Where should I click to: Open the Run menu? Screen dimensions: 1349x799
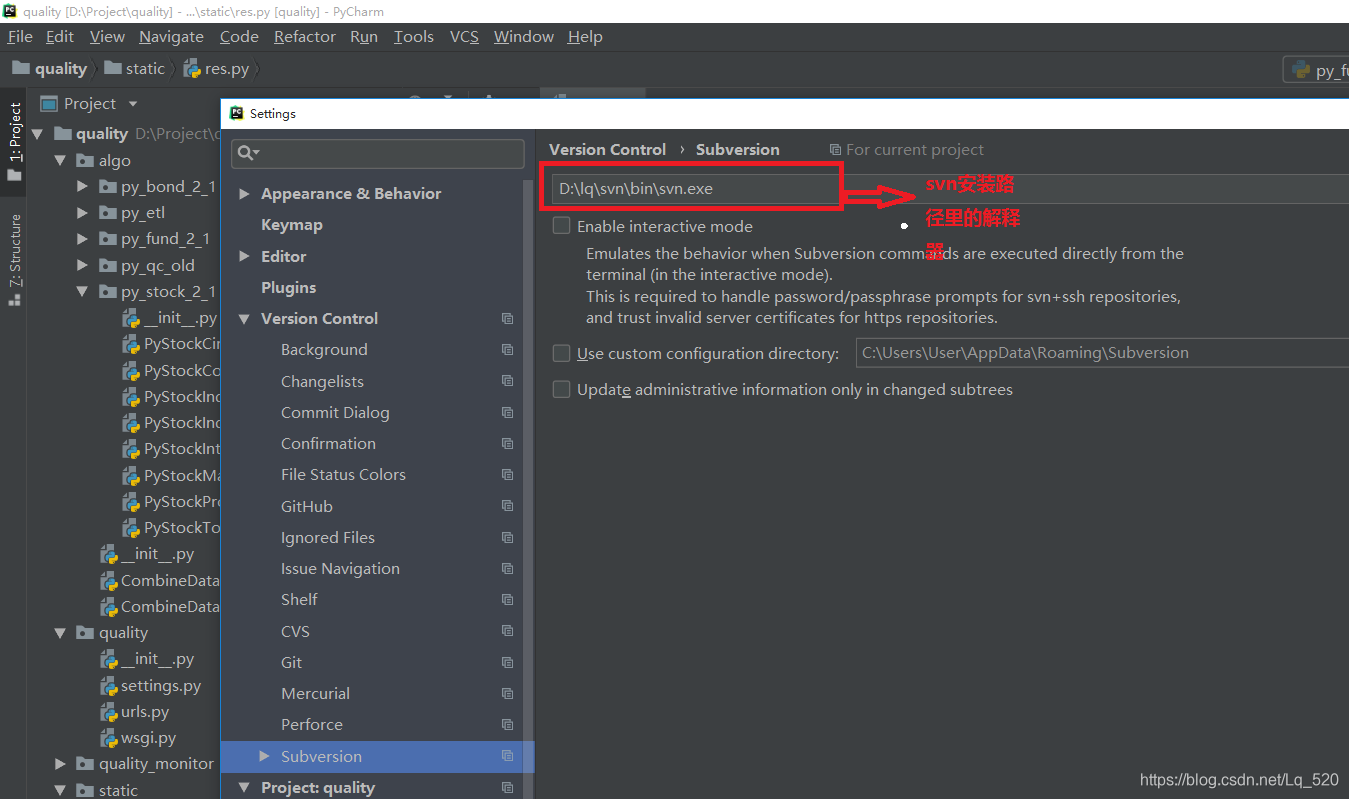click(364, 37)
